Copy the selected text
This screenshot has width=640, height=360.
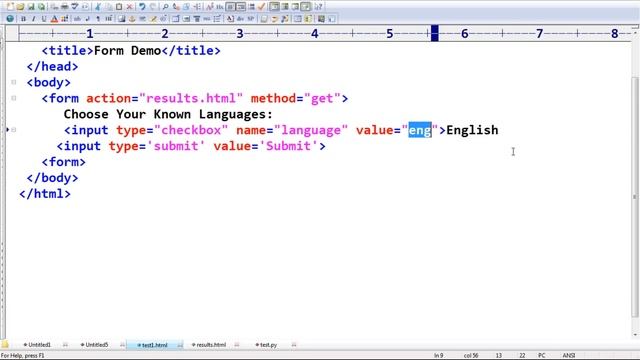(108, 7)
